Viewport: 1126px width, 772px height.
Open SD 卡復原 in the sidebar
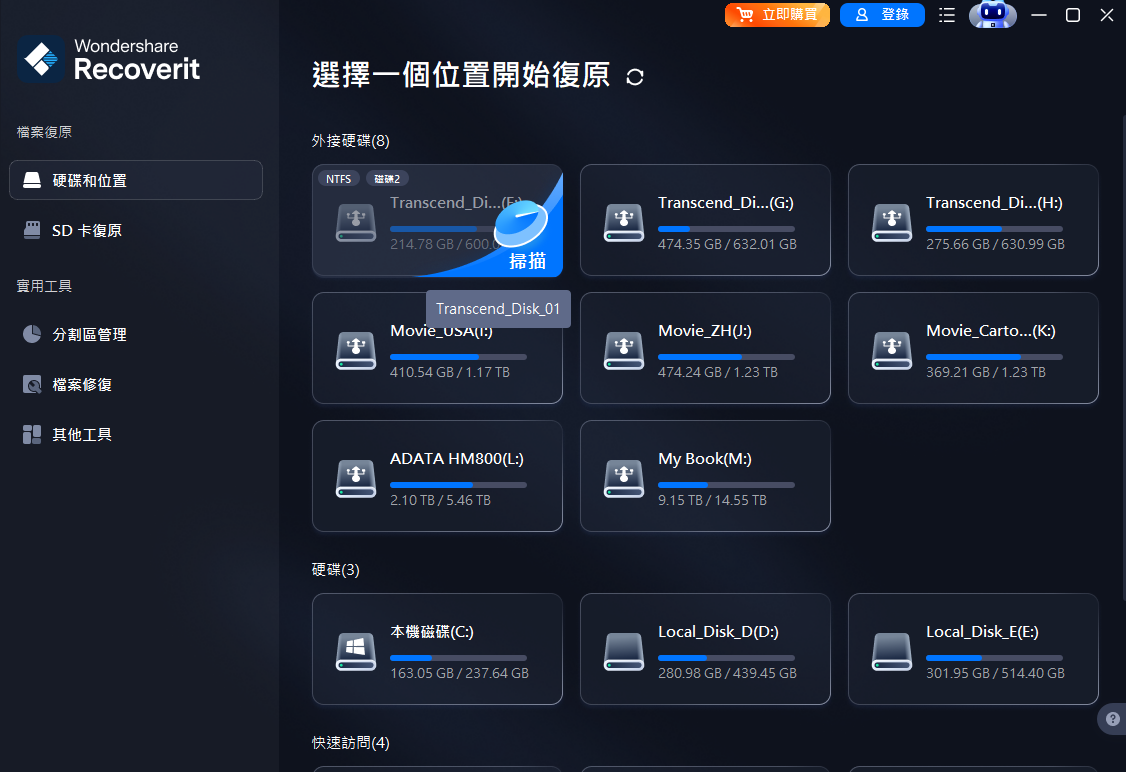[136, 231]
